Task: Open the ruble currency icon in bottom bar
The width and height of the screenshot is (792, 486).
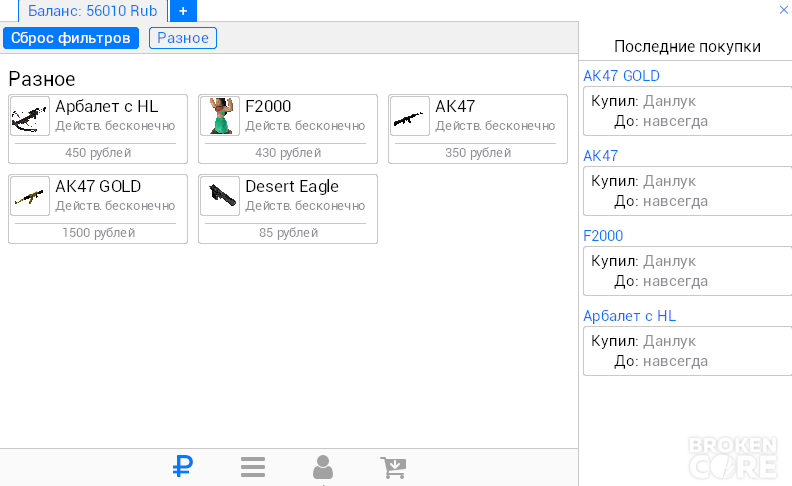Action: point(182,466)
